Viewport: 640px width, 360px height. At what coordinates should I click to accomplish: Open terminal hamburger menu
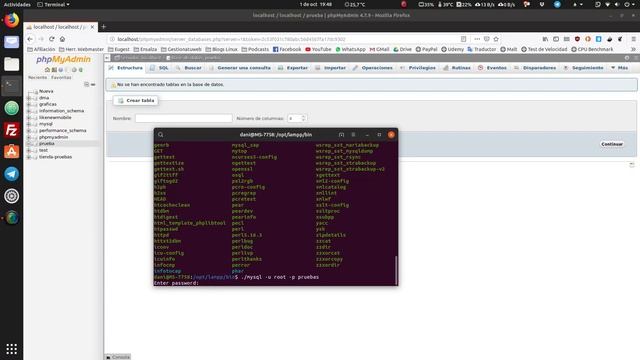pyautogui.click(x=353, y=135)
